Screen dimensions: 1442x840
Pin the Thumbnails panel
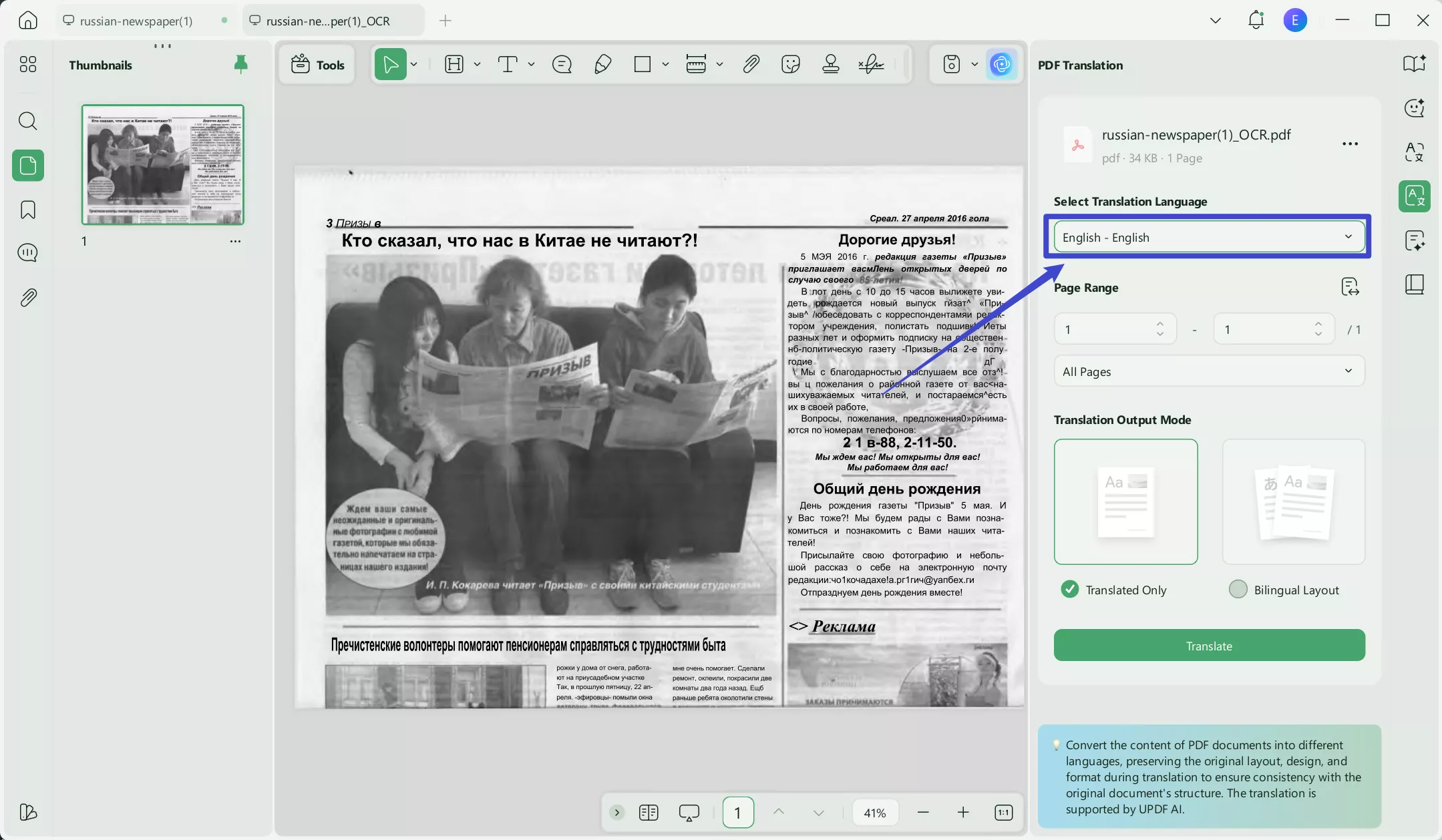click(x=240, y=64)
